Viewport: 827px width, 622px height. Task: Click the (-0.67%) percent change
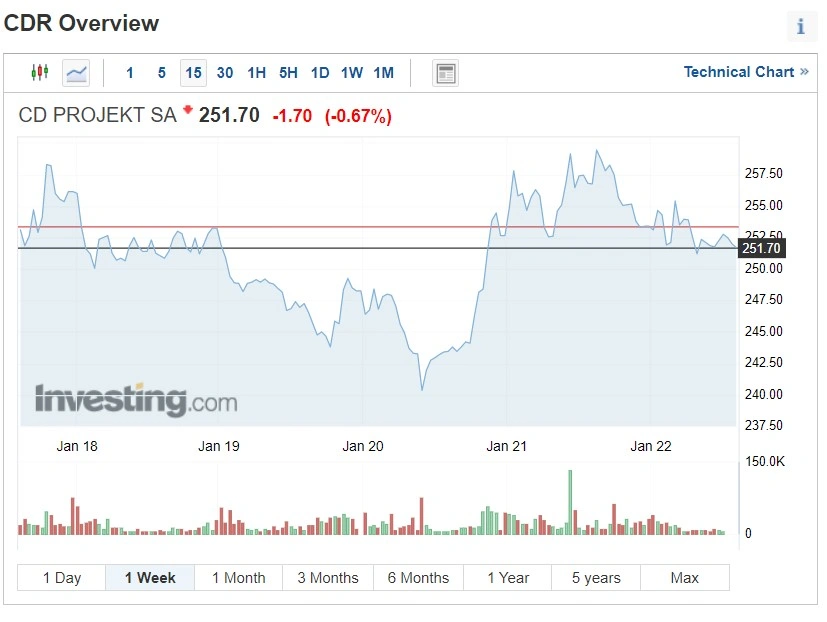[x=358, y=116]
